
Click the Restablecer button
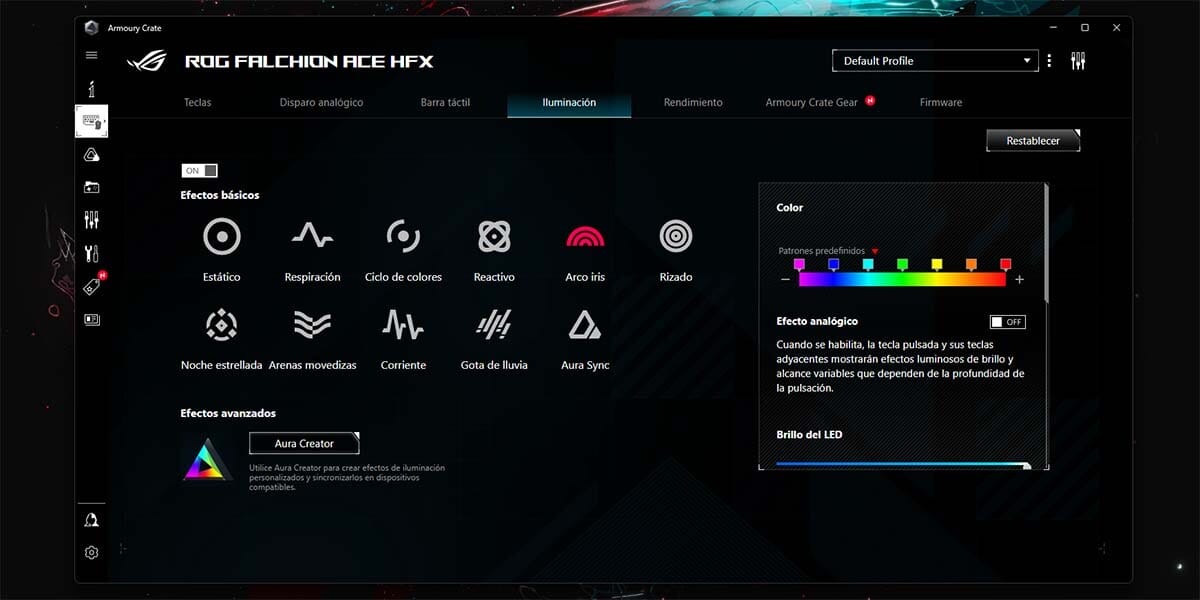click(1033, 141)
